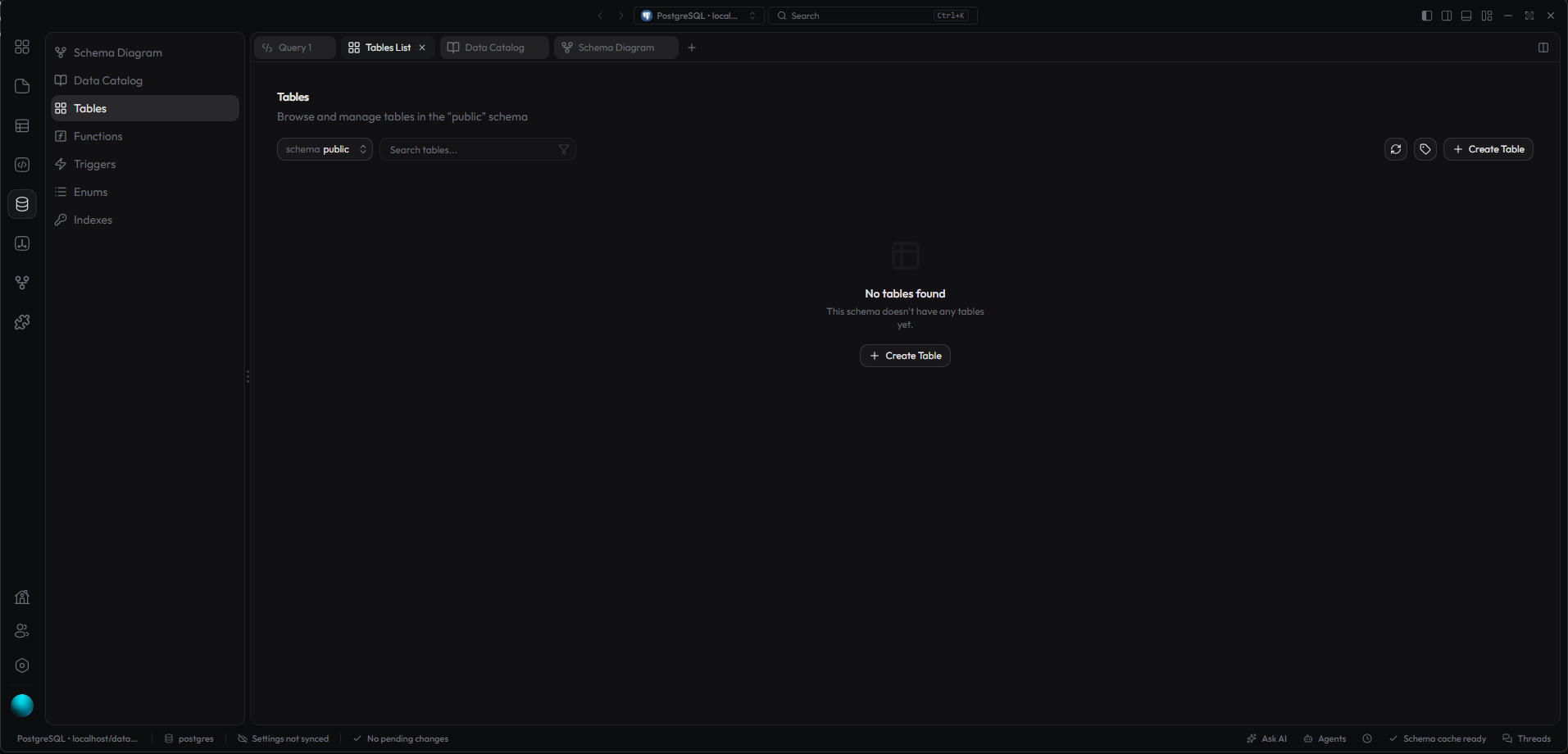Open the table view icon in the activity bar
This screenshot has width=1568, height=754.
point(22,125)
